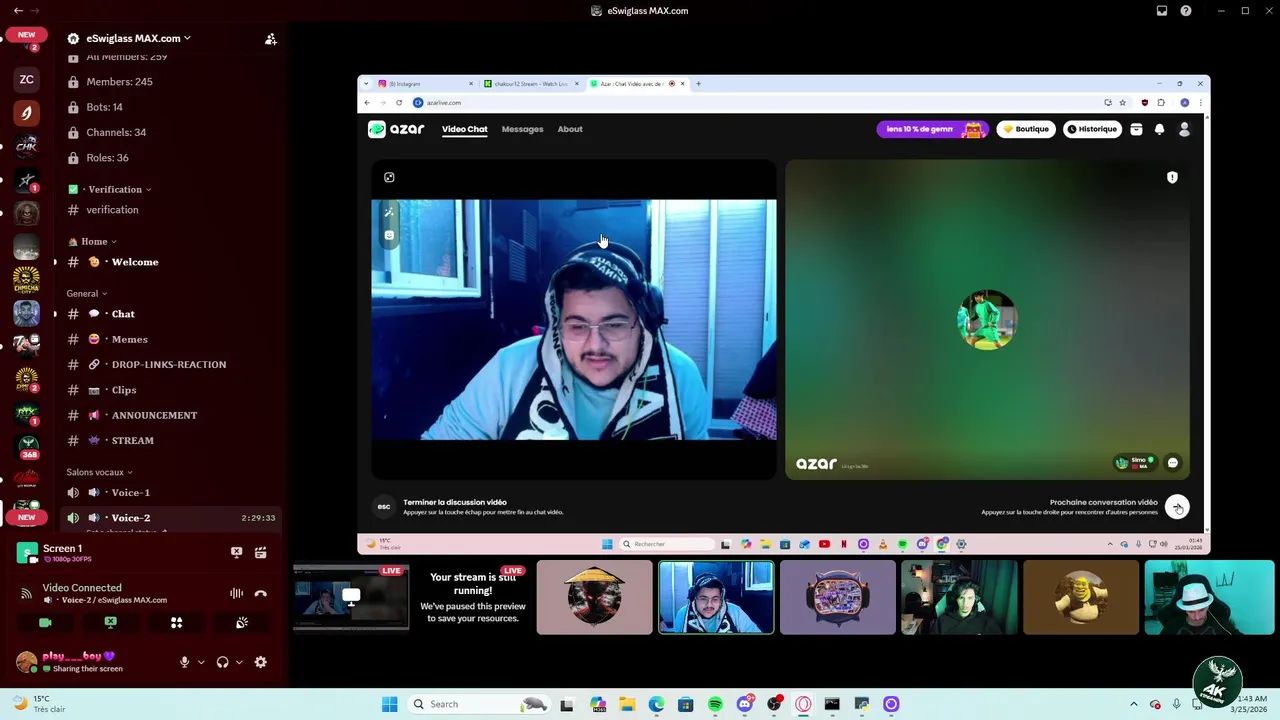Open Azar notifications bell
The image size is (1280, 720).
coord(1160,129)
